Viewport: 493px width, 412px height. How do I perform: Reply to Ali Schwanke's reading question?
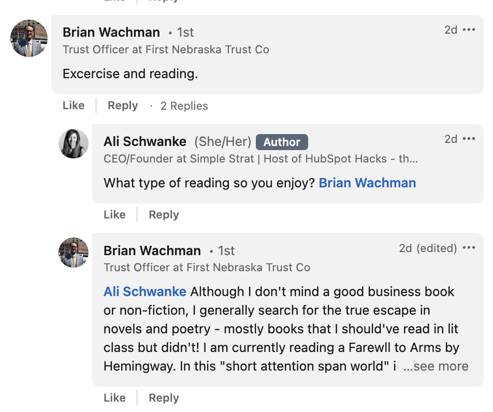coord(164,214)
